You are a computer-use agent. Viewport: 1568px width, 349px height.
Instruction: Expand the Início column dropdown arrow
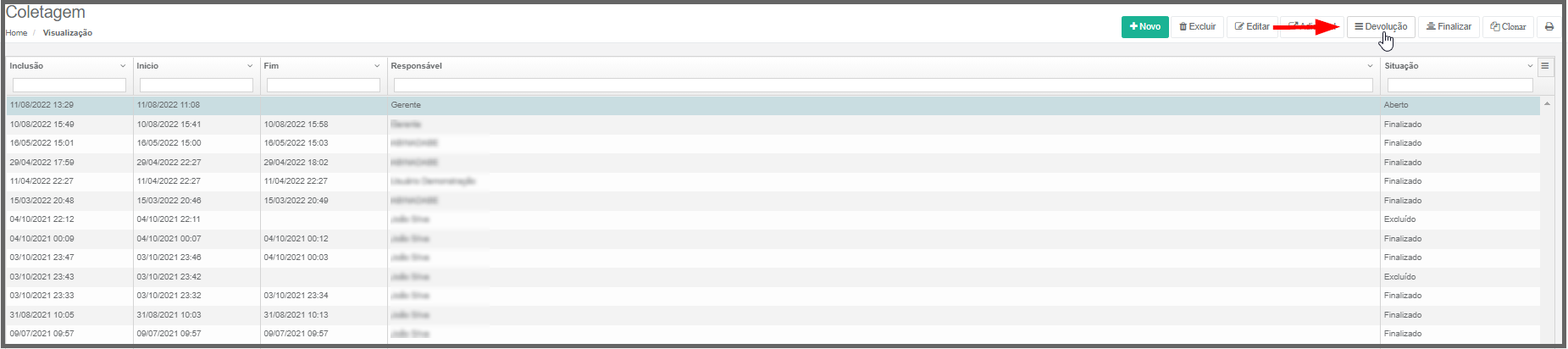(x=250, y=66)
